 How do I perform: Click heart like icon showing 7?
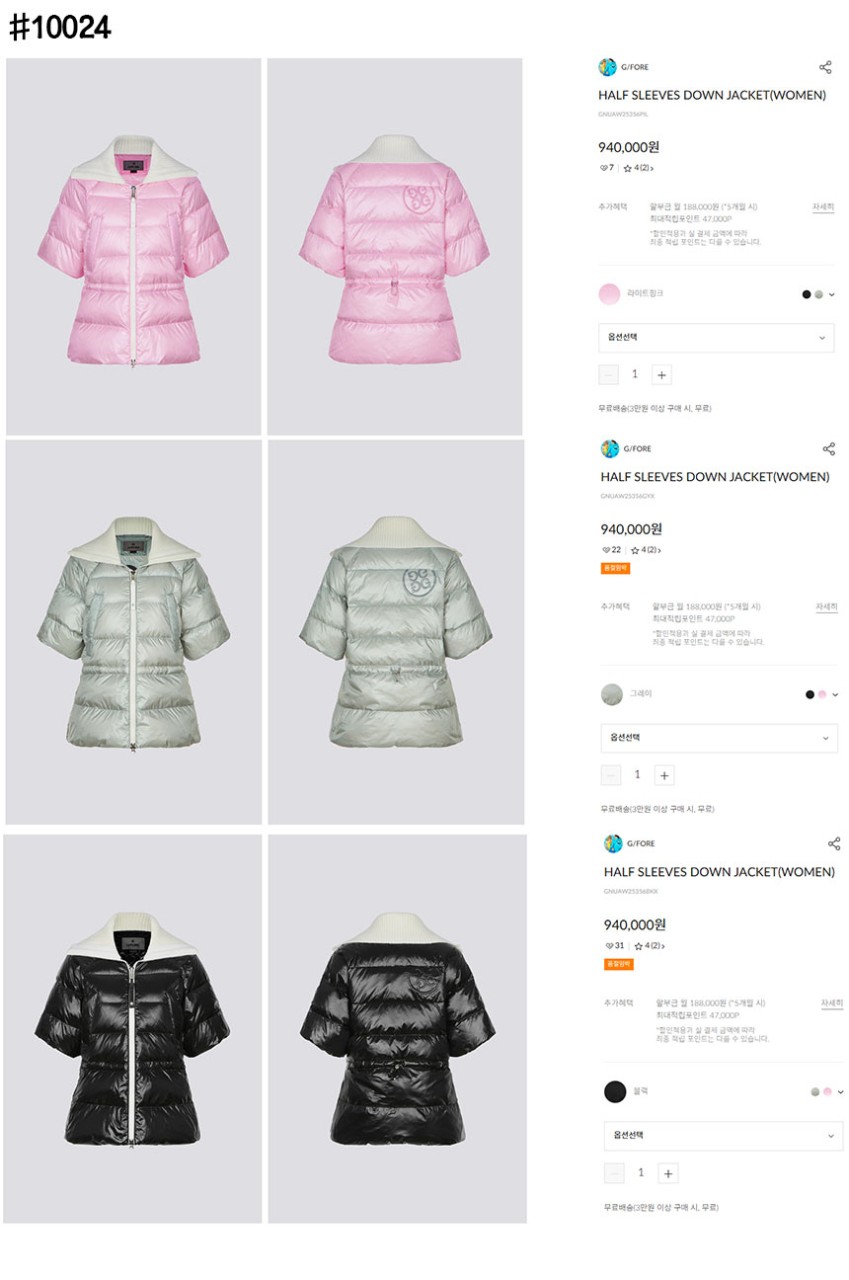coord(603,168)
